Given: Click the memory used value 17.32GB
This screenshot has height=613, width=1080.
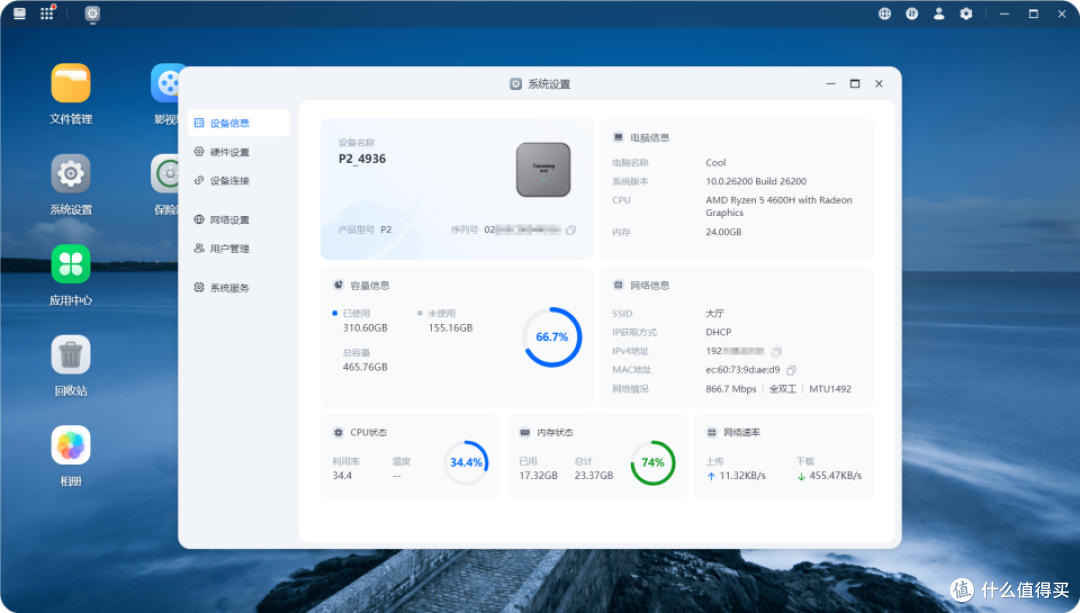Looking at the screenshot, I should pyautogui.click(x=538, y=476).
